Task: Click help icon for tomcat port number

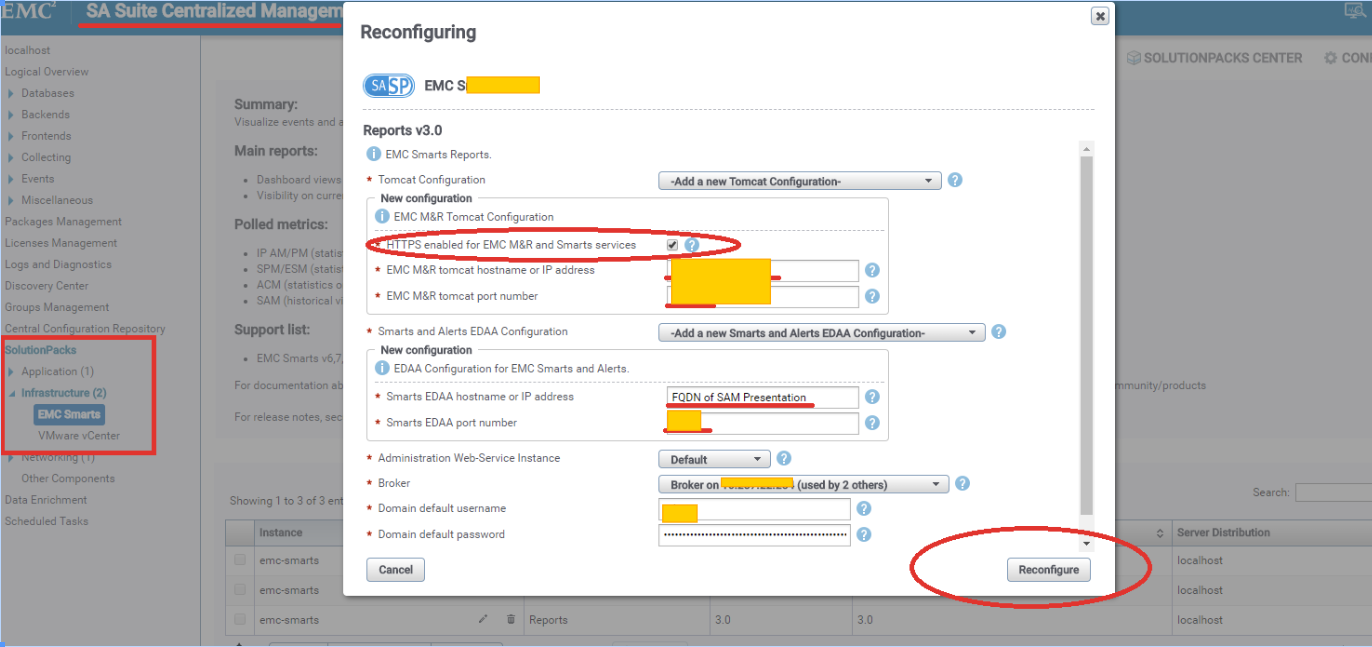Action: coord(872,297)
